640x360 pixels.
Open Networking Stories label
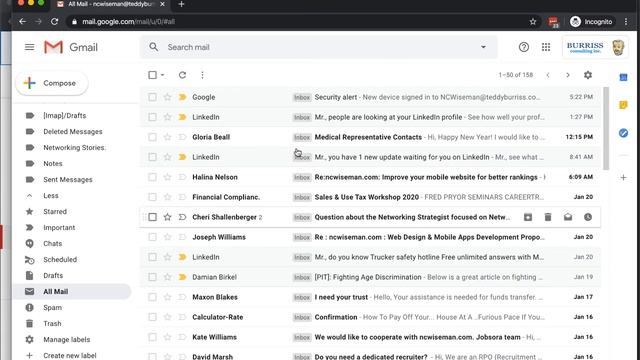coord(74,147)
